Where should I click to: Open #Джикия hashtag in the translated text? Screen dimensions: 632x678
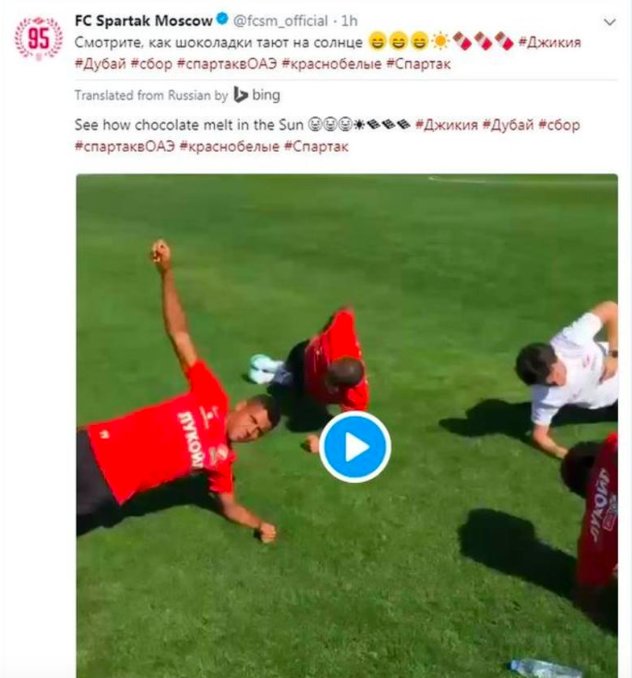pyautogui.click(x=447, y=125)
